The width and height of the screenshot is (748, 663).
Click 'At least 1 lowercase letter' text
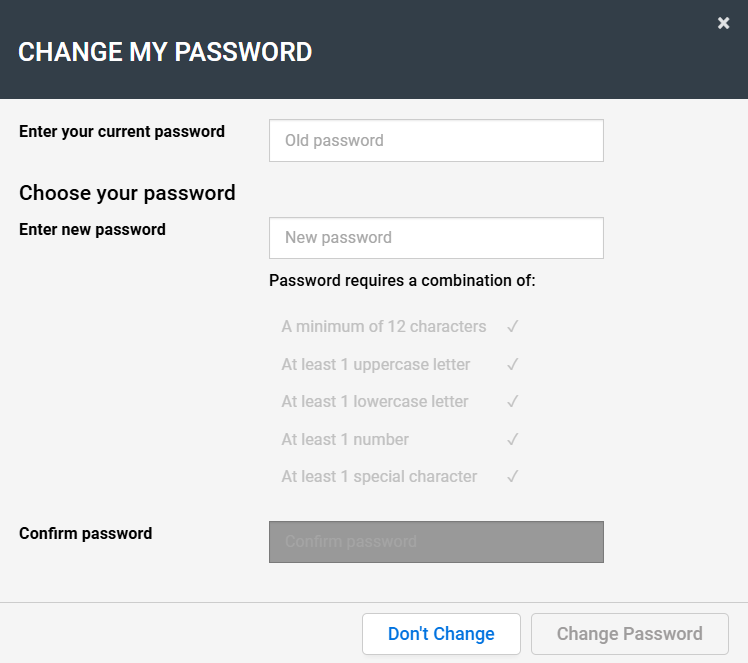[x=375, y=402]
